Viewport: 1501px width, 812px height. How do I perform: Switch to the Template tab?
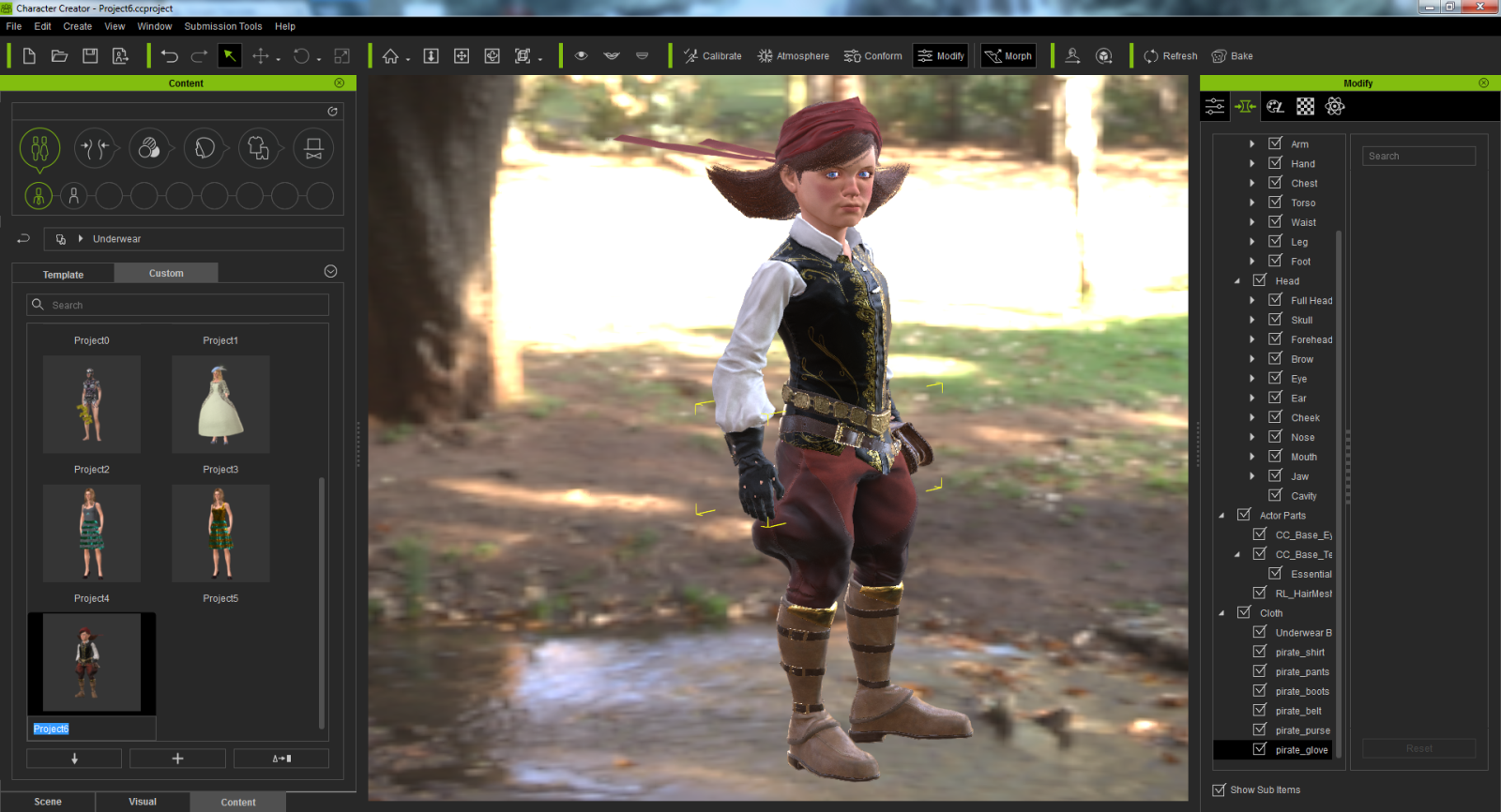pos(63,275)
